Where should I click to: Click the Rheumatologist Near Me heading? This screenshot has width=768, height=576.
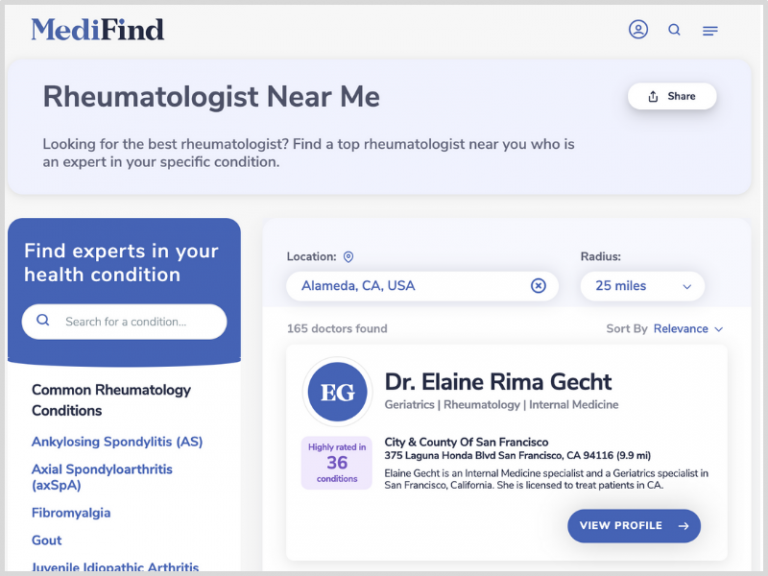tap(212, 96)
